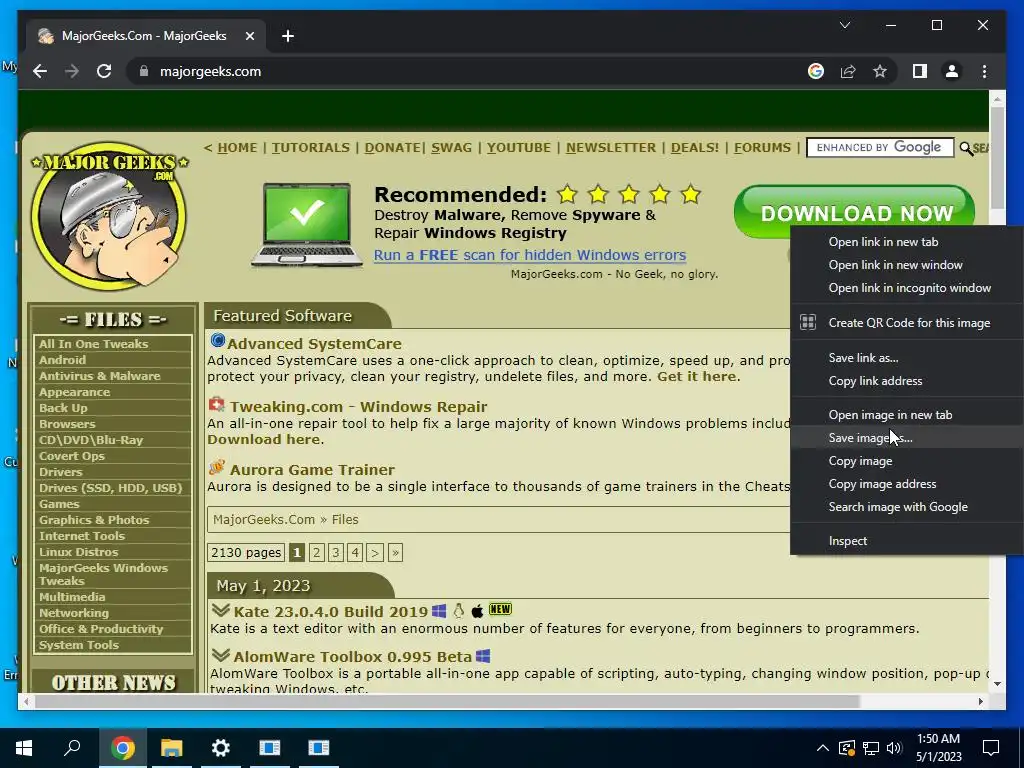The width and height of the screenshot is (1024, 768).
Task: Open the Google icon in address bar
Action: (816, 71)
